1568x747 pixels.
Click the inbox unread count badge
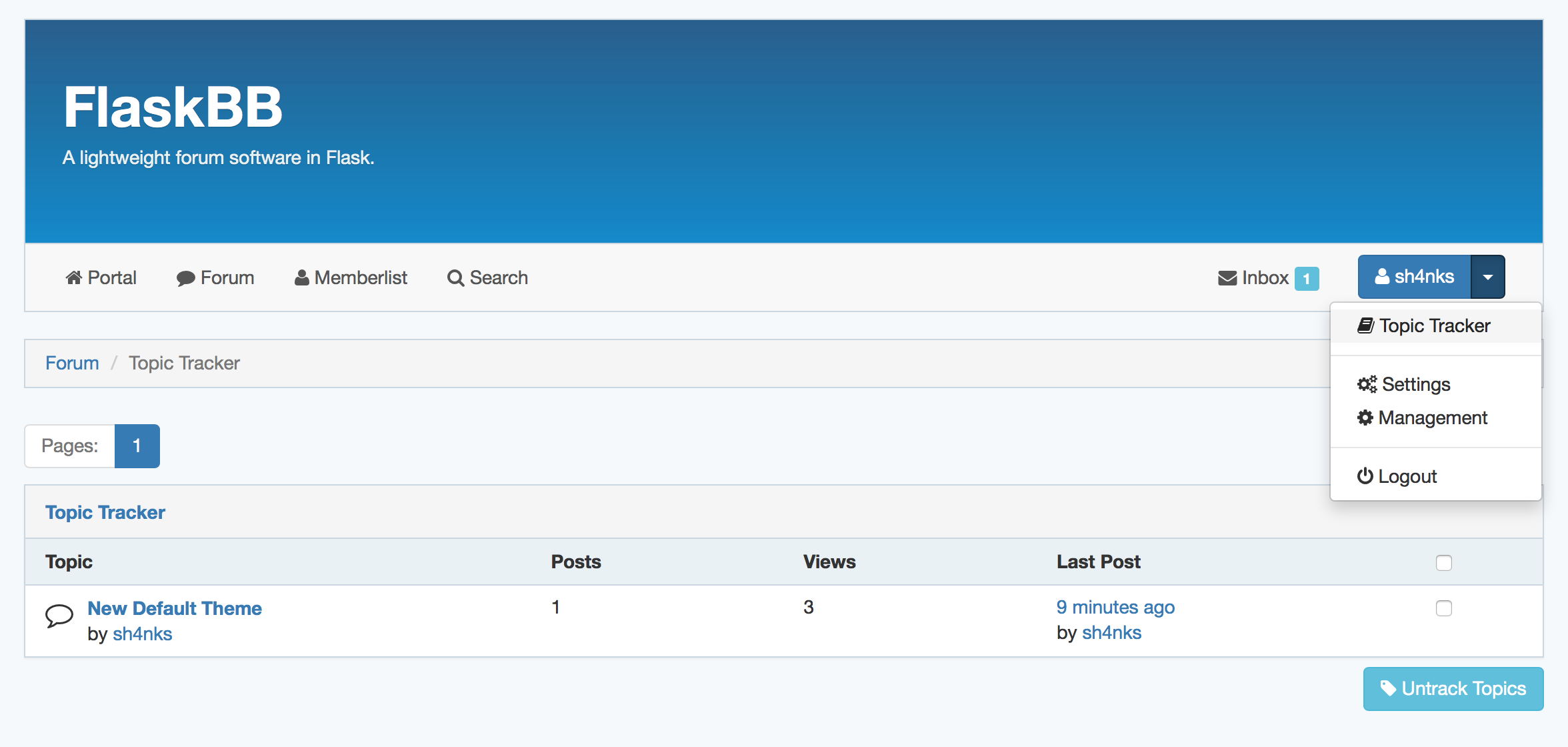pyautogui.click(x=1306, y=279)
